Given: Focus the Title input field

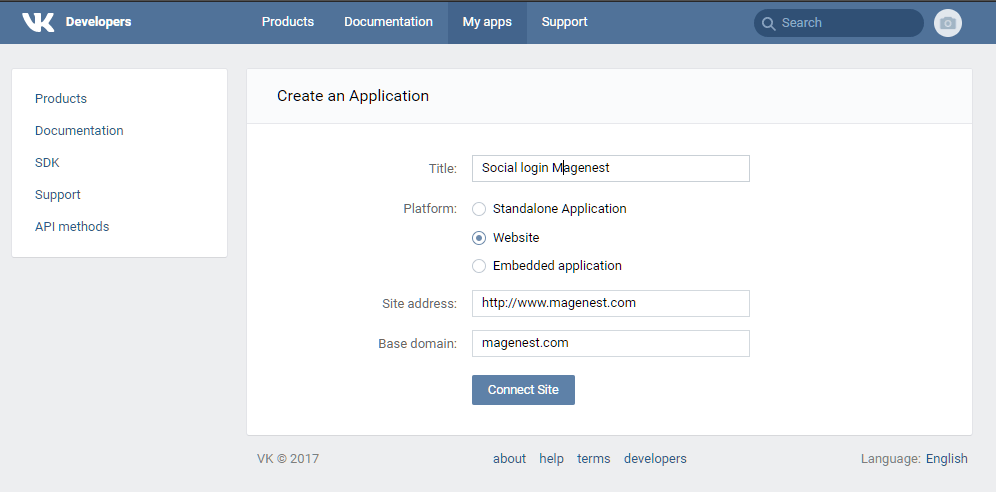Looking at the screenshot, I should (610, 168).
